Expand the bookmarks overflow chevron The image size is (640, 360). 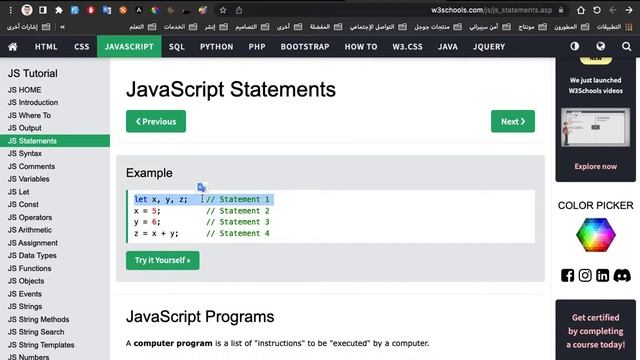[x=62, y=27]
